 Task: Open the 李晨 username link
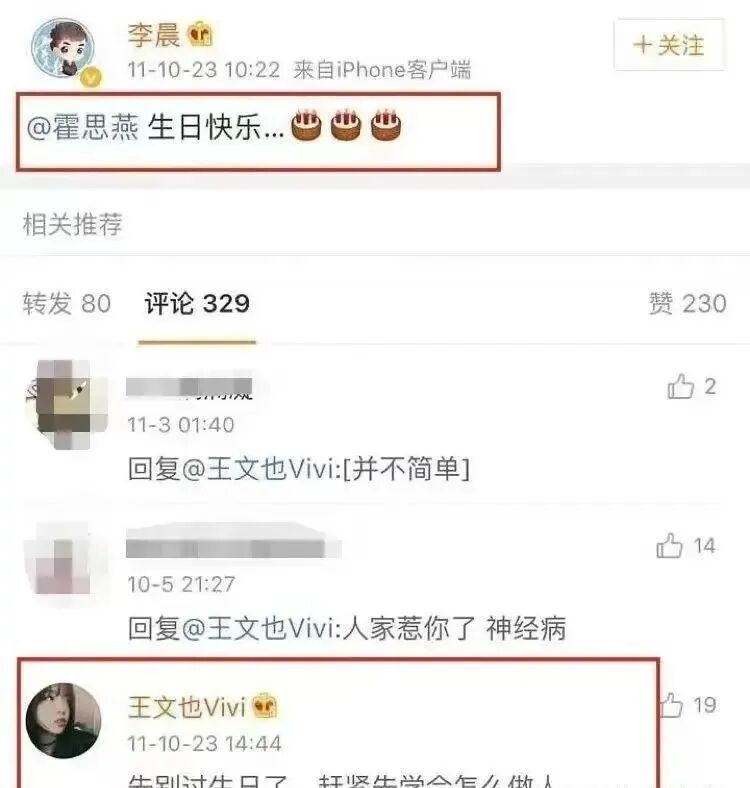coord(154,35)
